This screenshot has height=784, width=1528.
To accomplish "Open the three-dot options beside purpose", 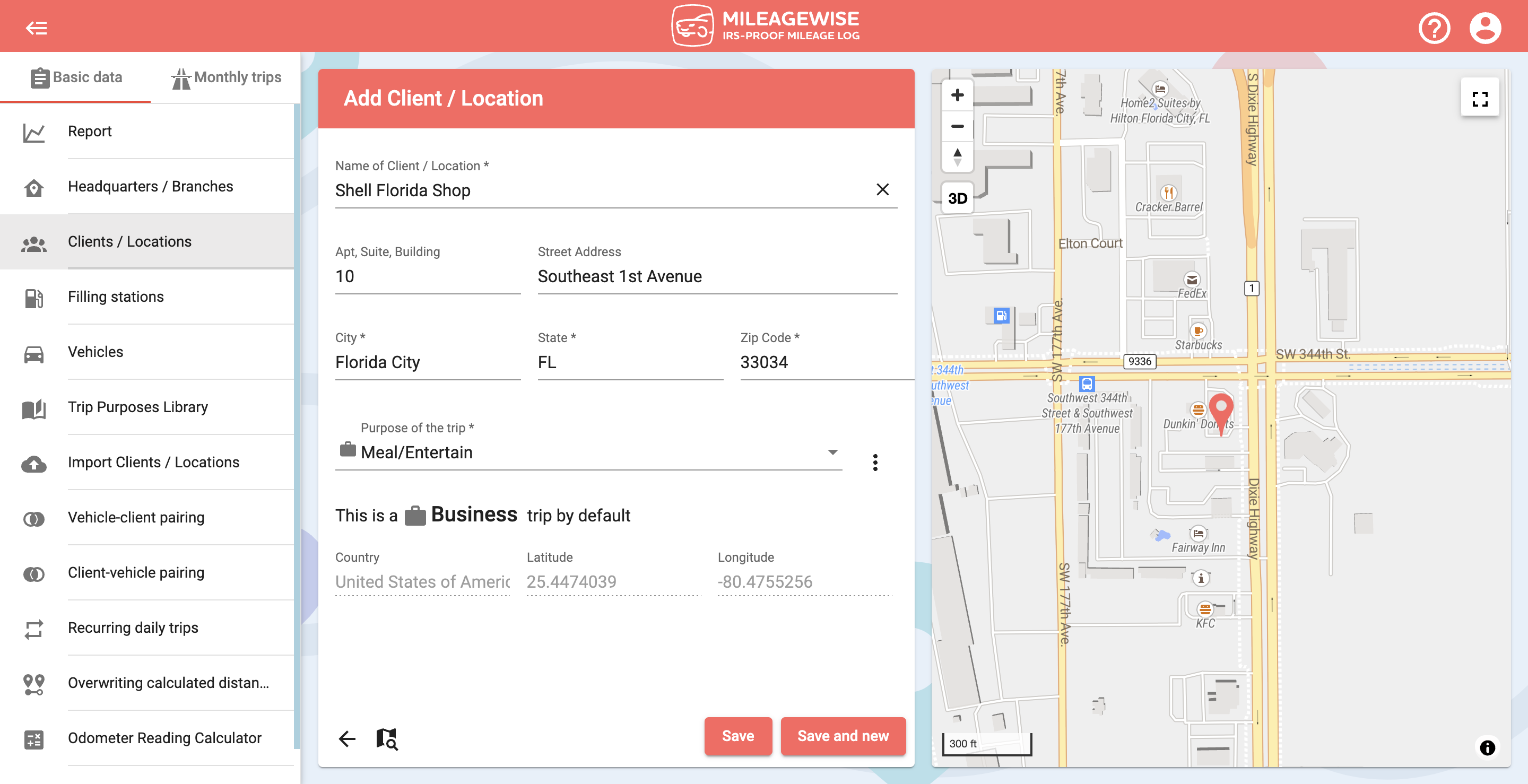I will [x=875, y=462].
